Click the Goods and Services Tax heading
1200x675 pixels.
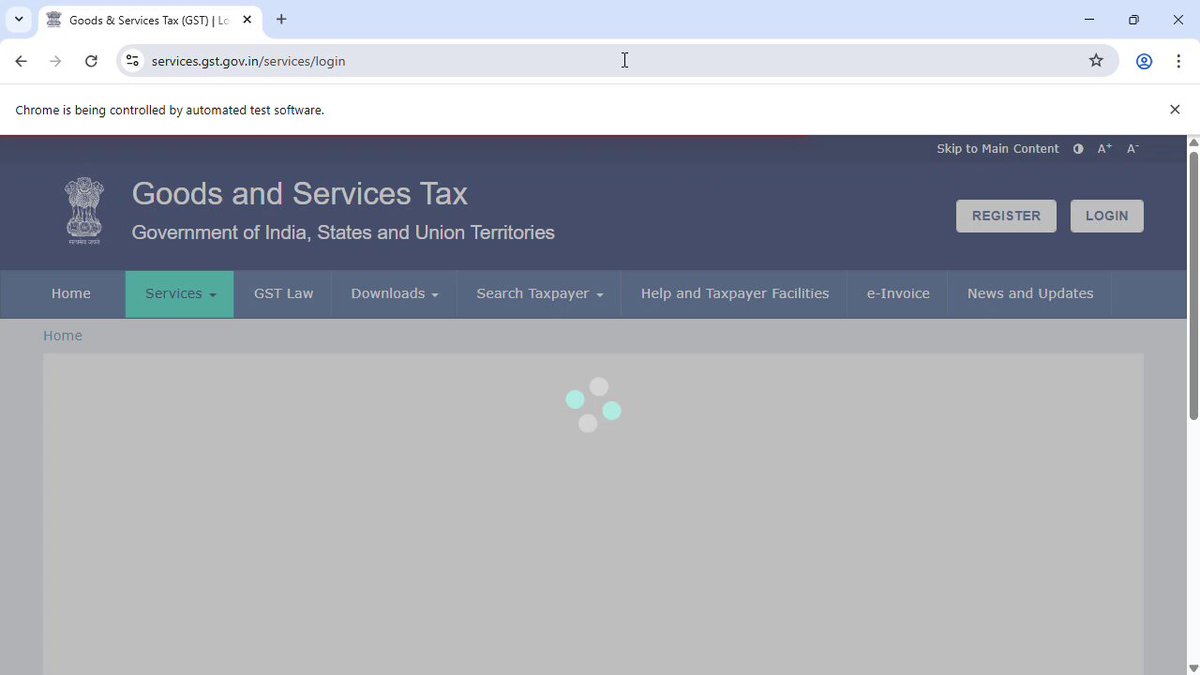300,194
